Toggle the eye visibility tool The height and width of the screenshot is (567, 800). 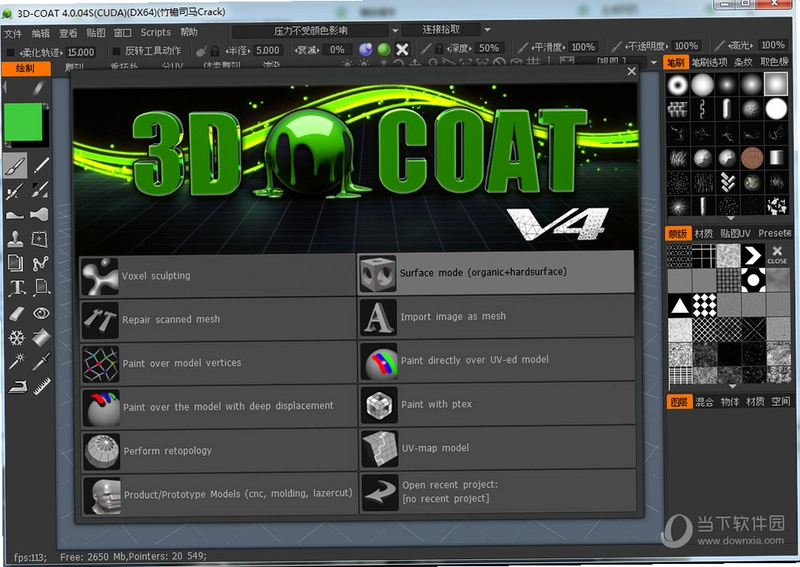click(41, 313)
